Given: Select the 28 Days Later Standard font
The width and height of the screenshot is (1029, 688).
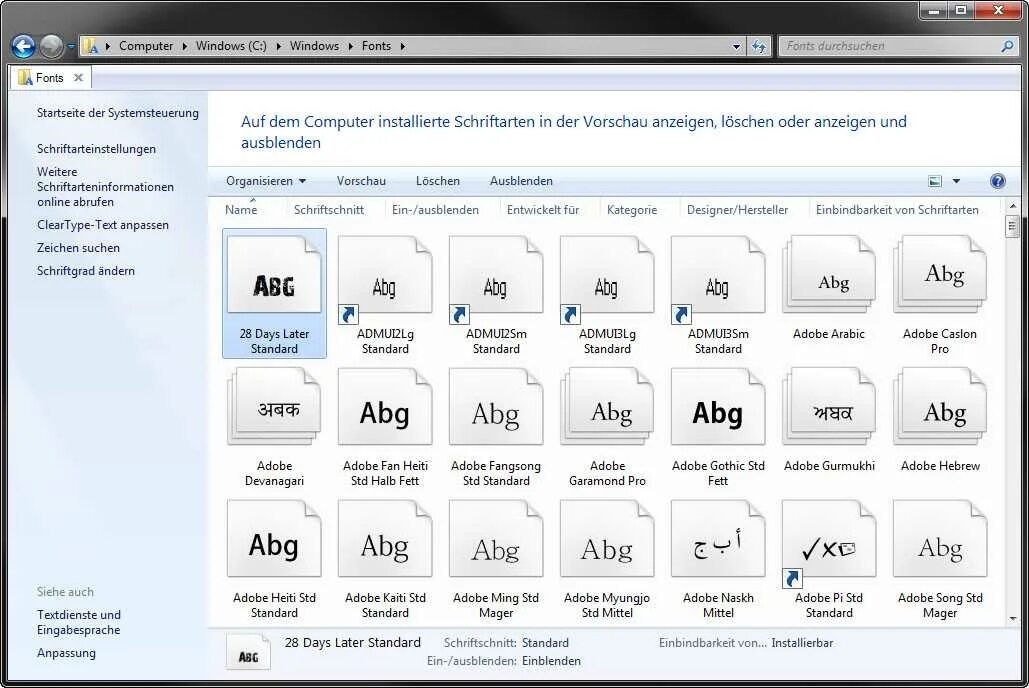Looking at the screenshot, I should point(274,293).
